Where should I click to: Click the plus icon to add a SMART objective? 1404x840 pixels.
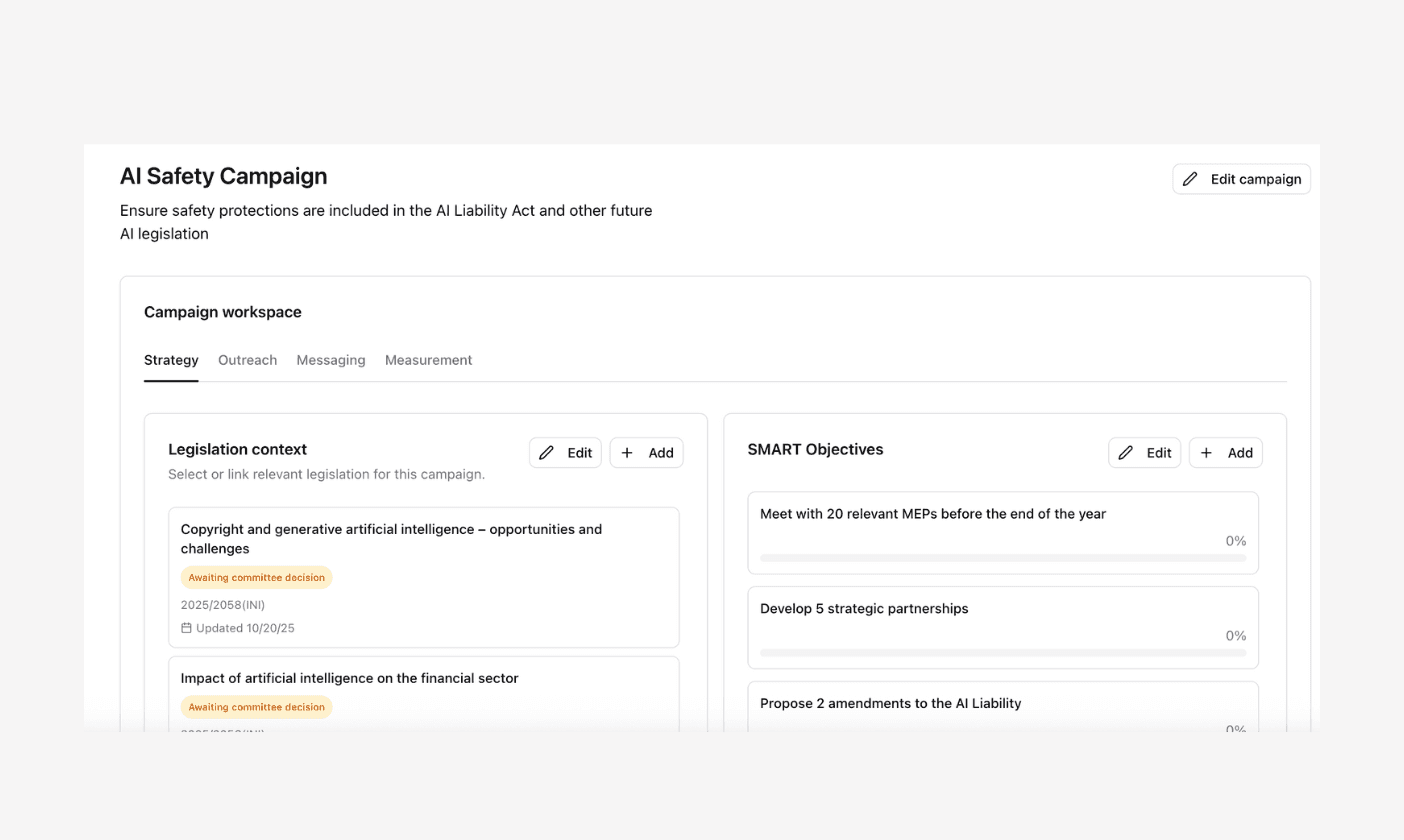tap(1207, 452)
